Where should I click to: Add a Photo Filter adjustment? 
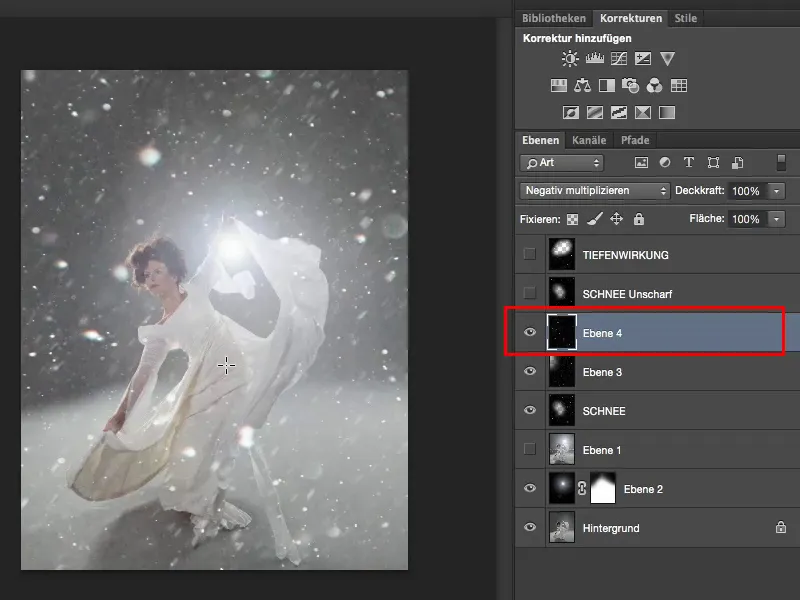(x=631, y=85)
